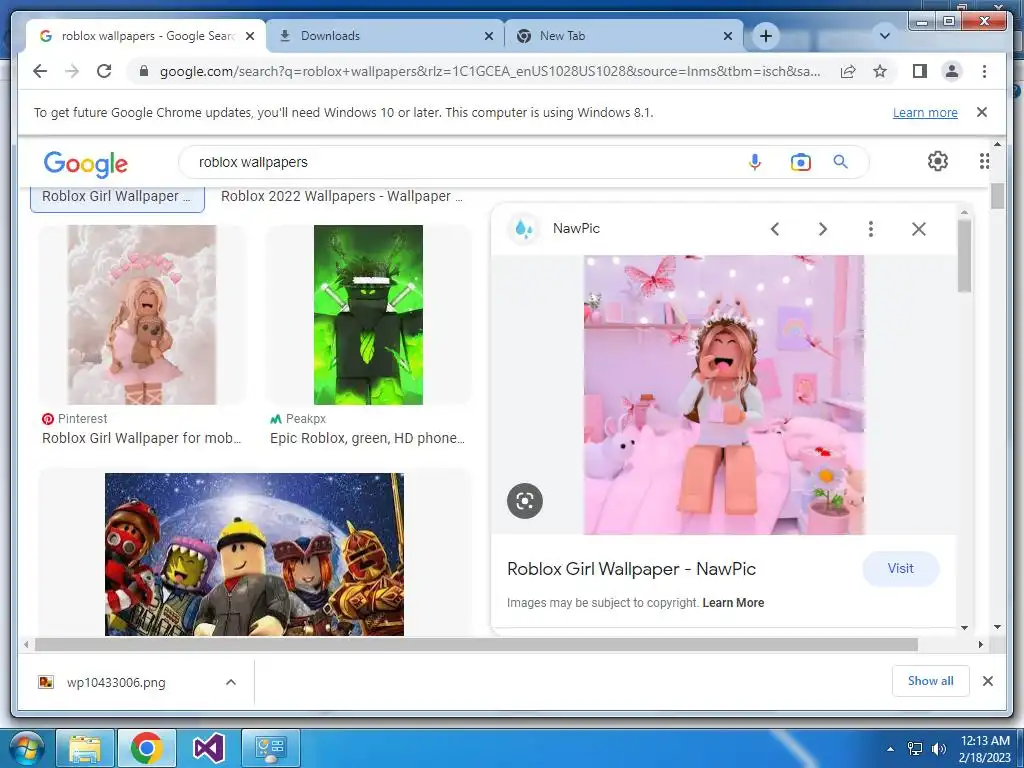Select Roblox Girl Wallpaper result chip
Viewport: 1024px width, 768px height.
click(x=118, y=197)
